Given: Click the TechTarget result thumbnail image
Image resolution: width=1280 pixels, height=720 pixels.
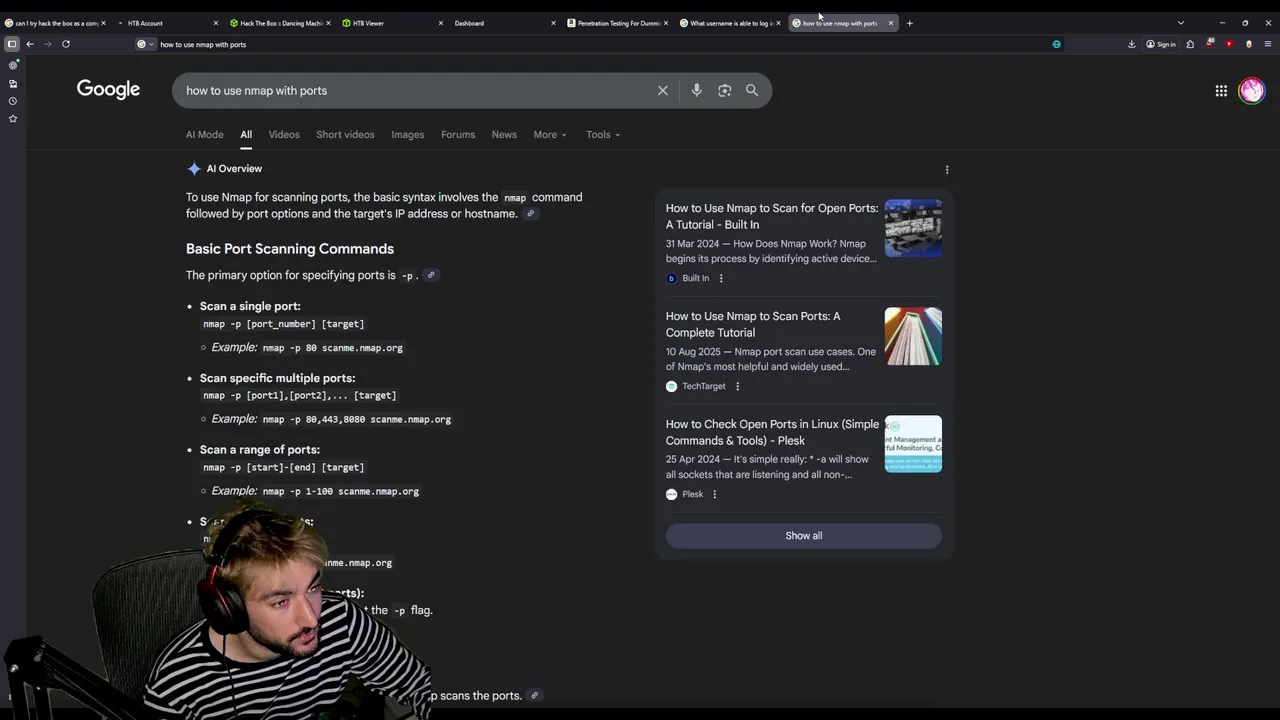Looking at the screenshot, I should pos(913,336).
